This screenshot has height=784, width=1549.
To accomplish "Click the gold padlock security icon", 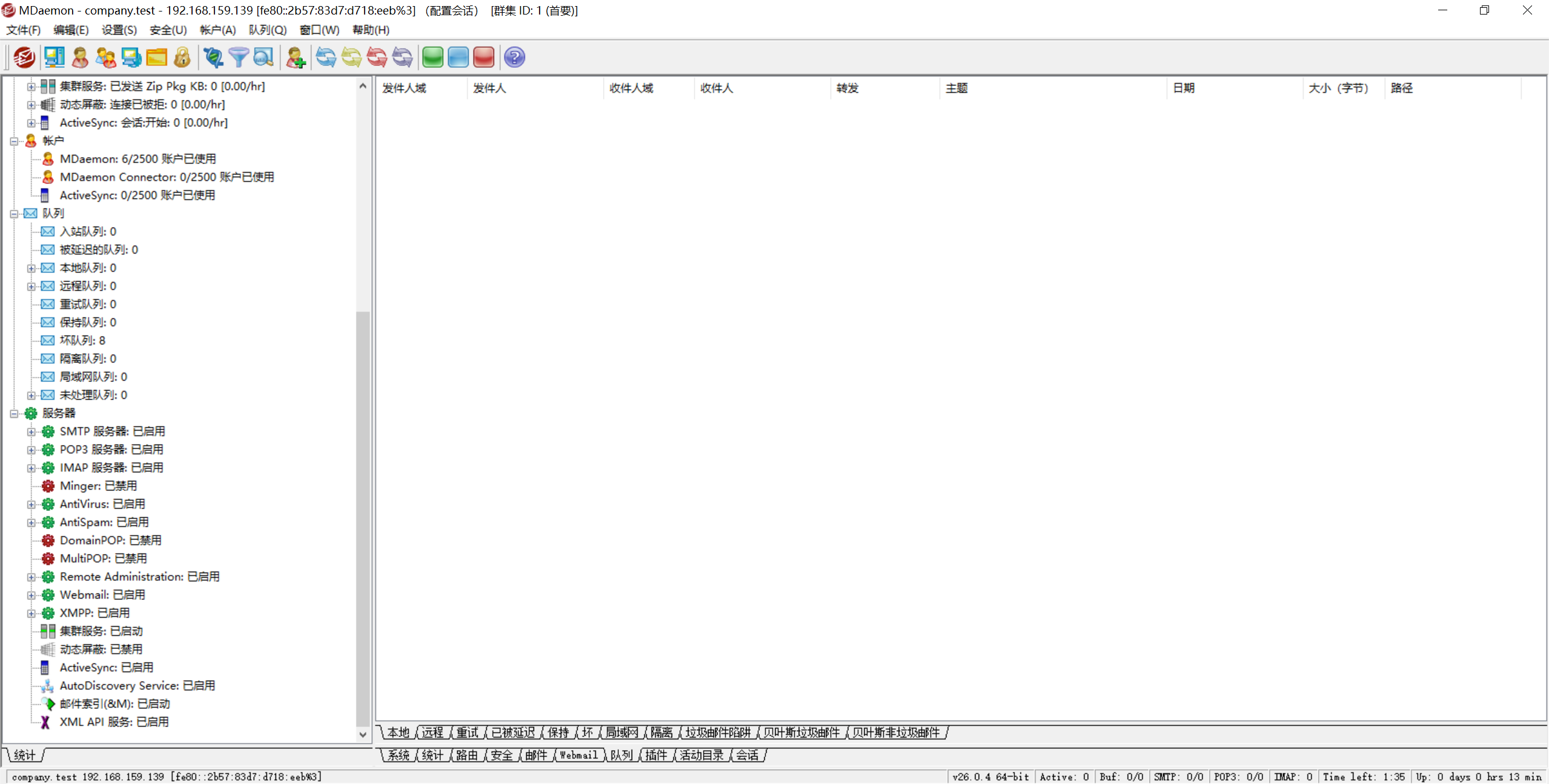I will [x=182, y=58].
